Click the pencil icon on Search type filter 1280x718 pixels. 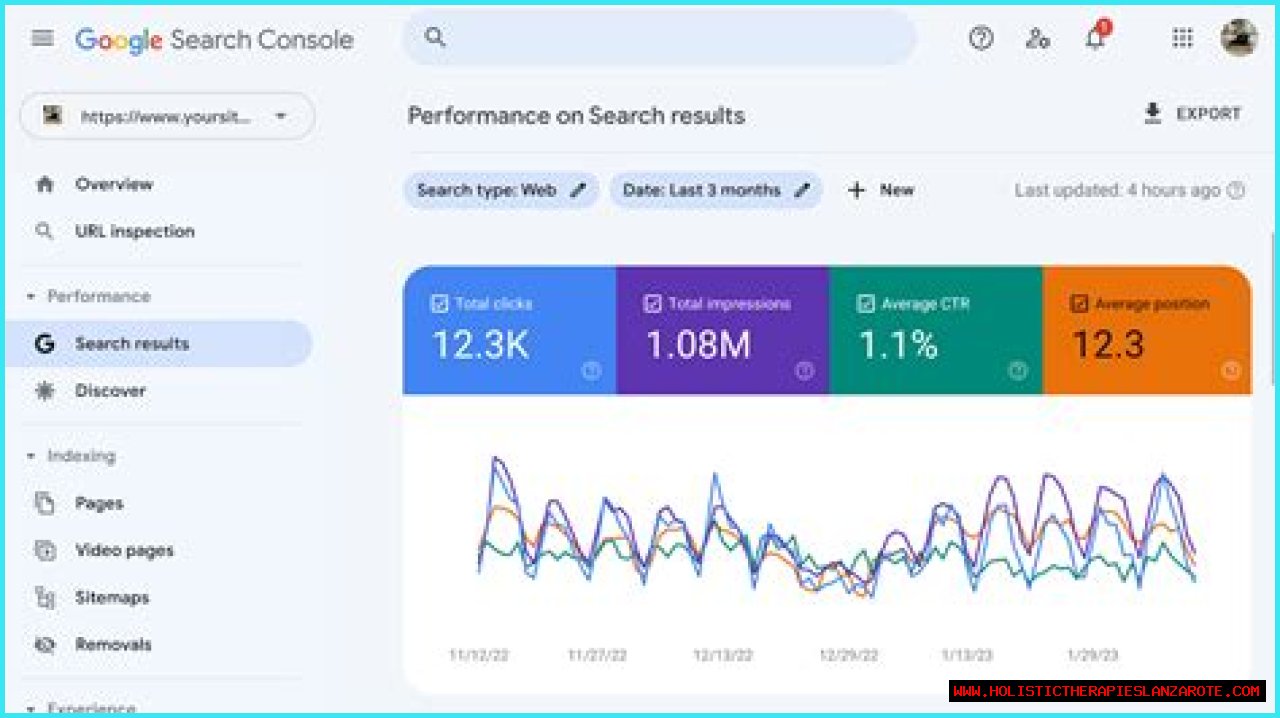pos(578,190)
